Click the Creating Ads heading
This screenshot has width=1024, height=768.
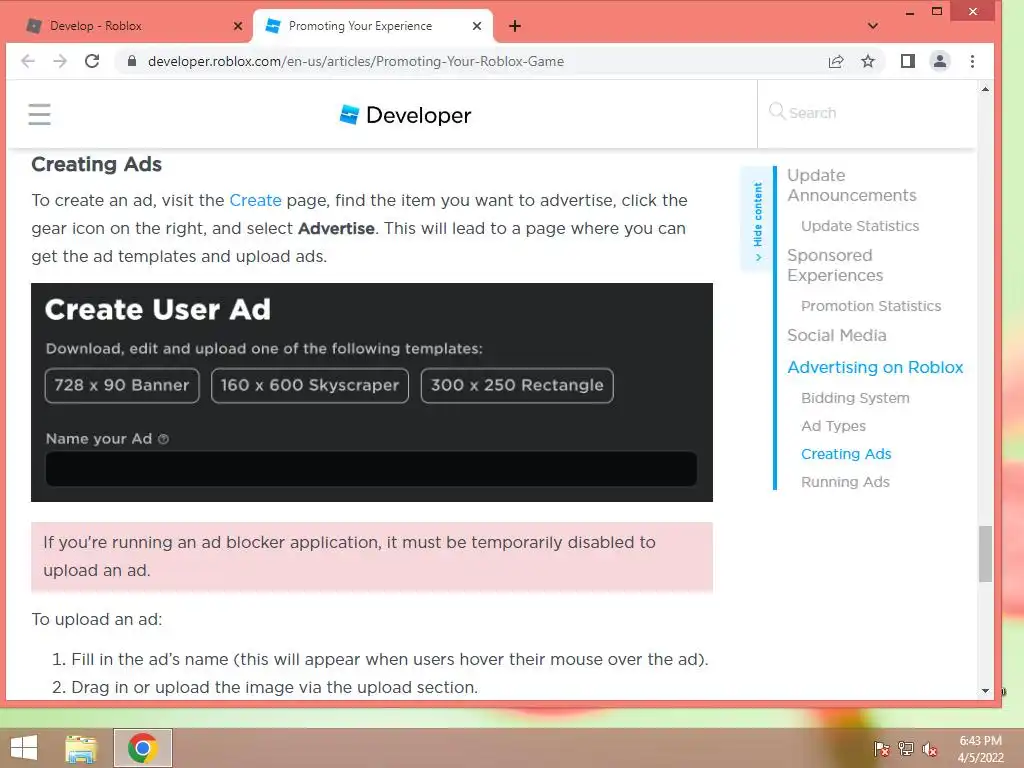97,165
